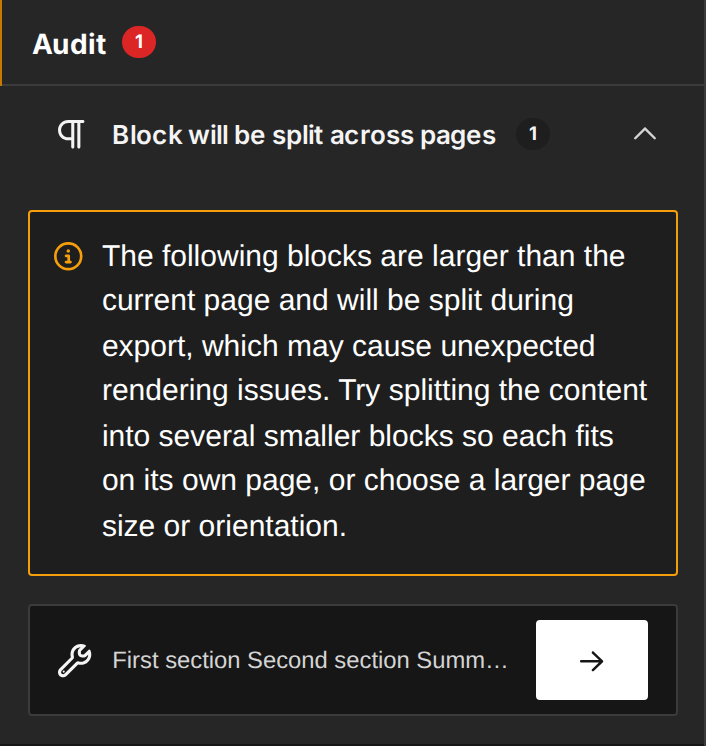The width and height of the screenshot is (706, 746).
Task: Go to block with the arrow button
Action: tap(592, 660)
